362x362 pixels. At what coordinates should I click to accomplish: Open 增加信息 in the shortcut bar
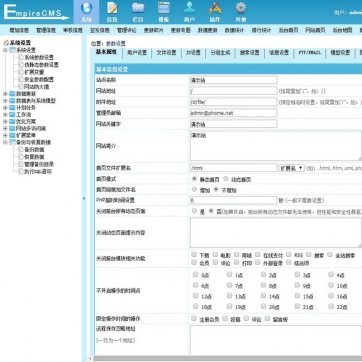(19, 30)
